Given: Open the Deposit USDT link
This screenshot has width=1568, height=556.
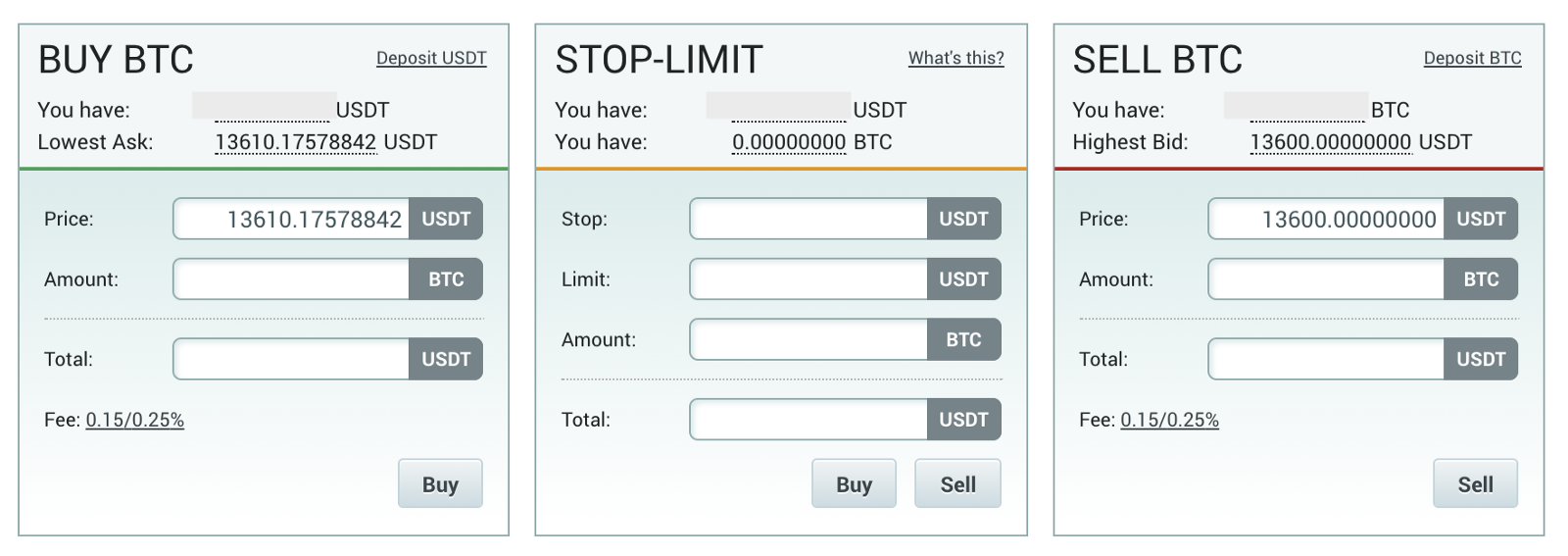Looking at the screenshot, I should point(431,58).
